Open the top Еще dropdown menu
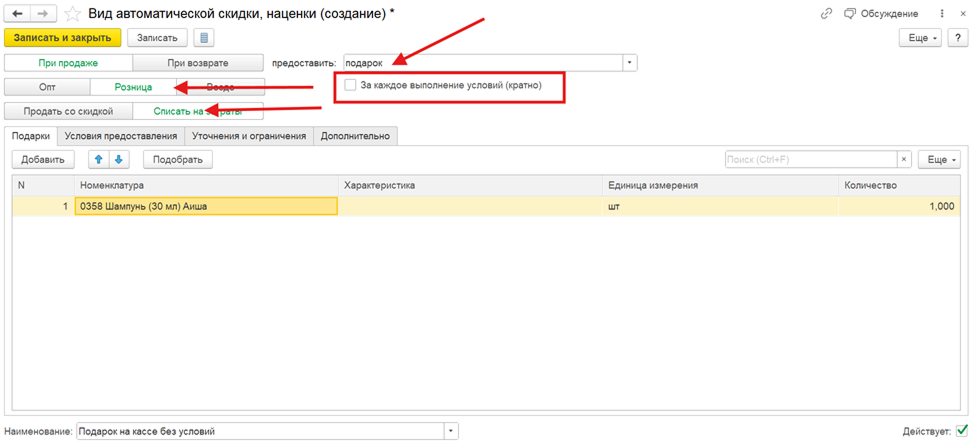This screenshot has width=974, height=447. (x=921, y=38)
